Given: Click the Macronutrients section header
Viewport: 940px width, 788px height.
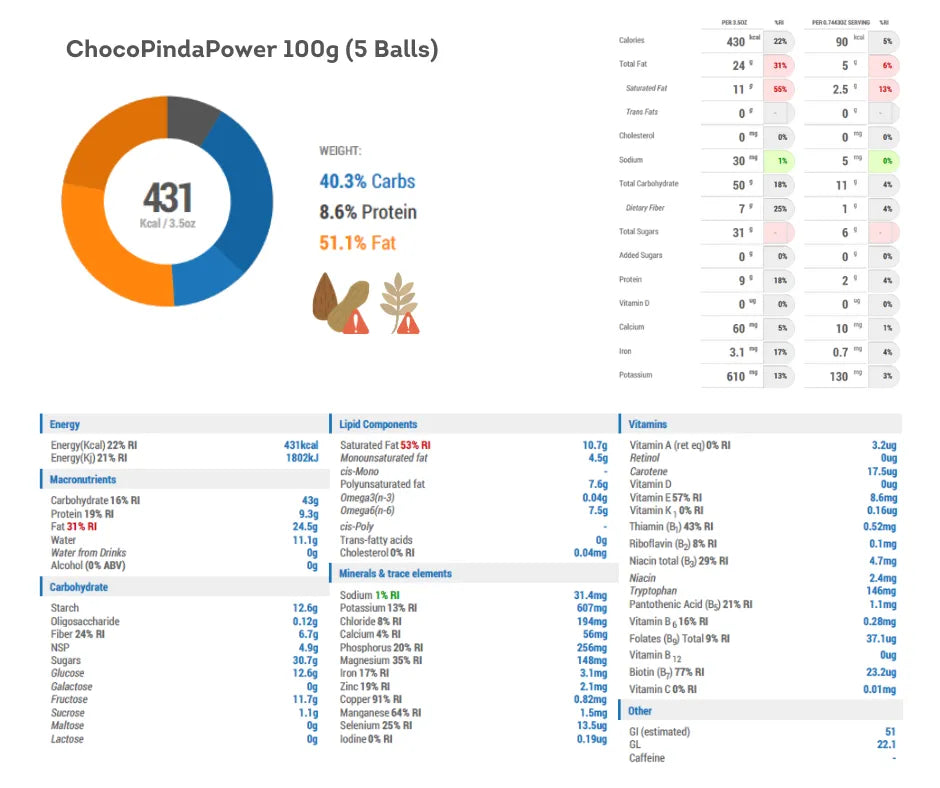Looking at the screenshot, I should click(x=83, y=480).
